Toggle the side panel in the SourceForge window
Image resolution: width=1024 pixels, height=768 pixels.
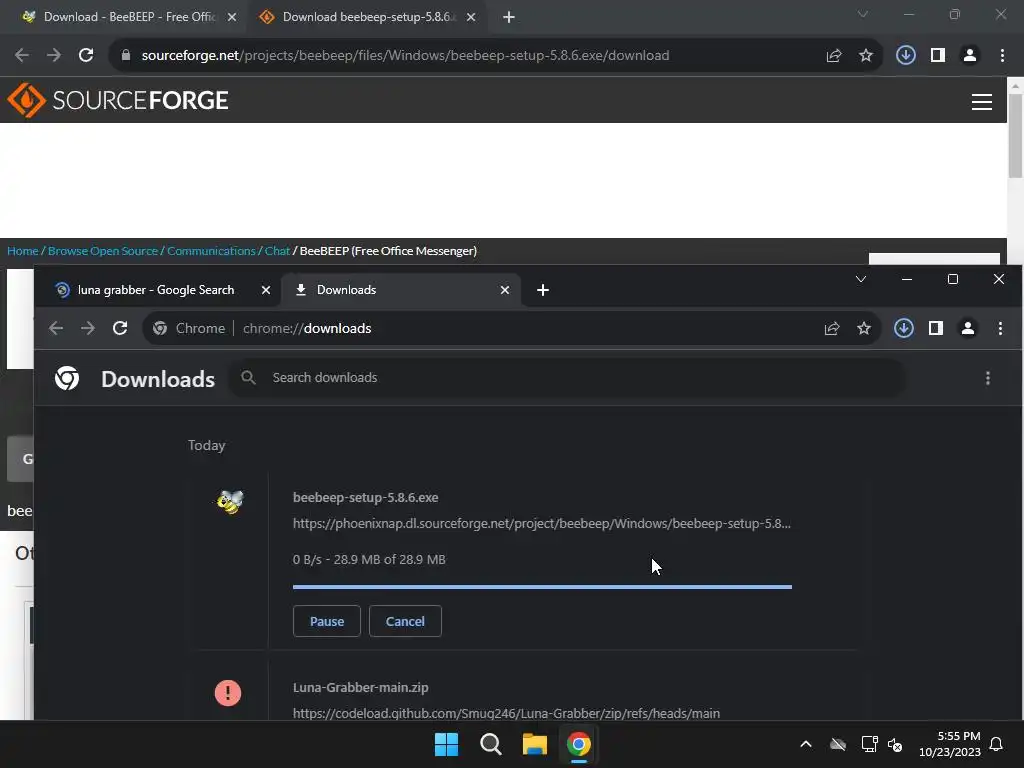click(938, 56)
